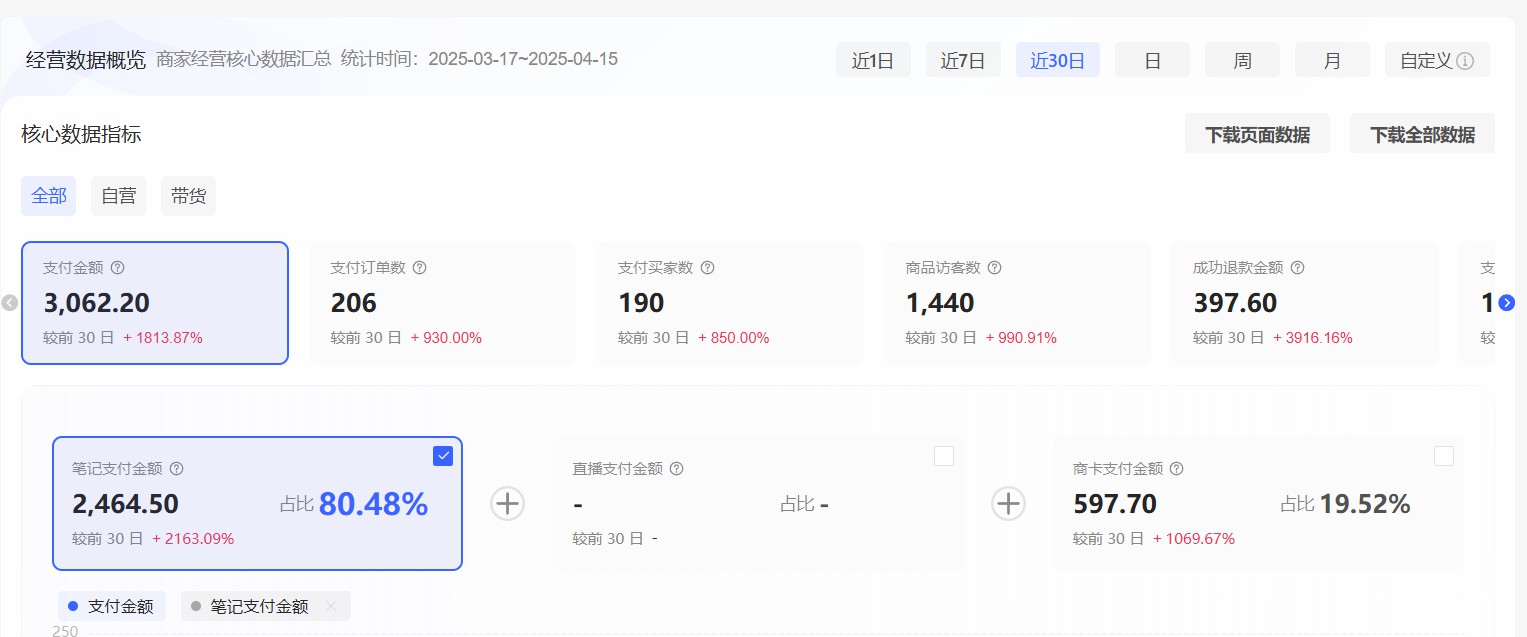This screenshot has width=1527, height=637.
Task: Click help icon beside 笔记支付金额
Action: 176,468
